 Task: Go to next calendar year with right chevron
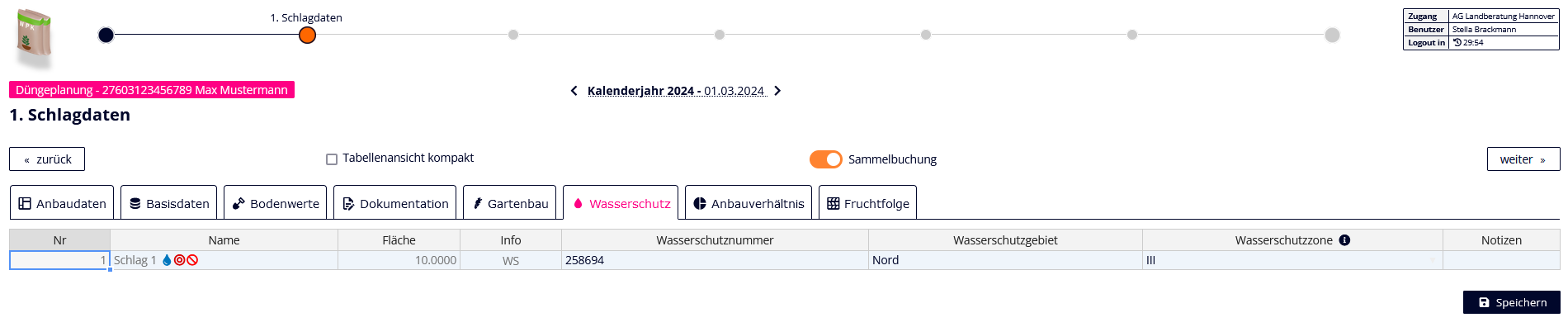(777, 91)
